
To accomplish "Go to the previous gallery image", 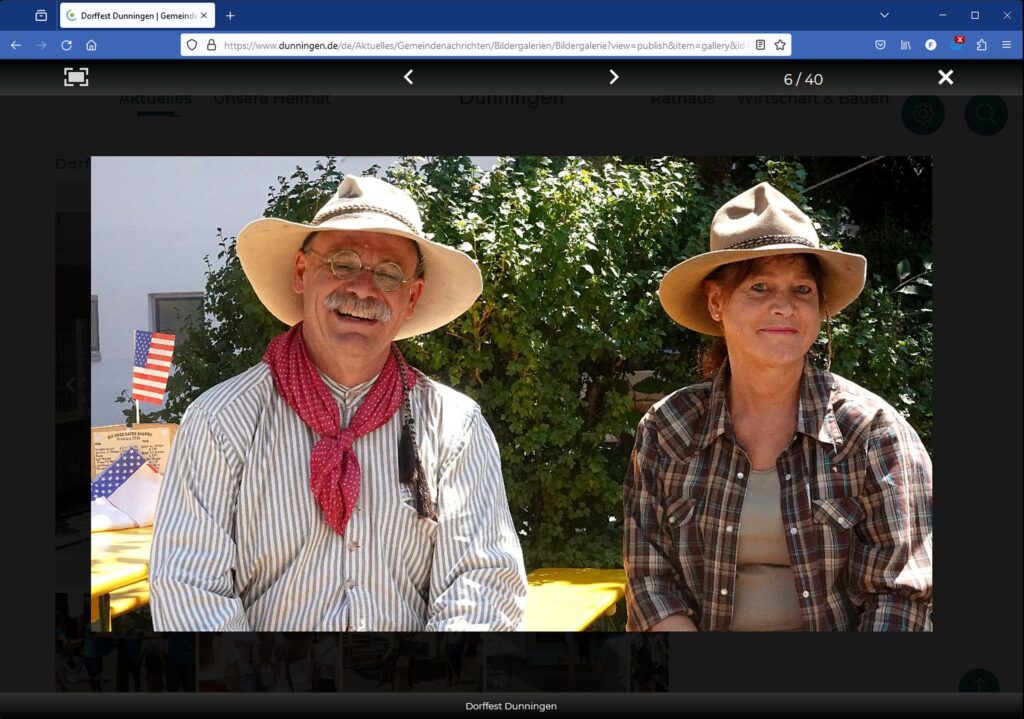I will tap(408, 77).
